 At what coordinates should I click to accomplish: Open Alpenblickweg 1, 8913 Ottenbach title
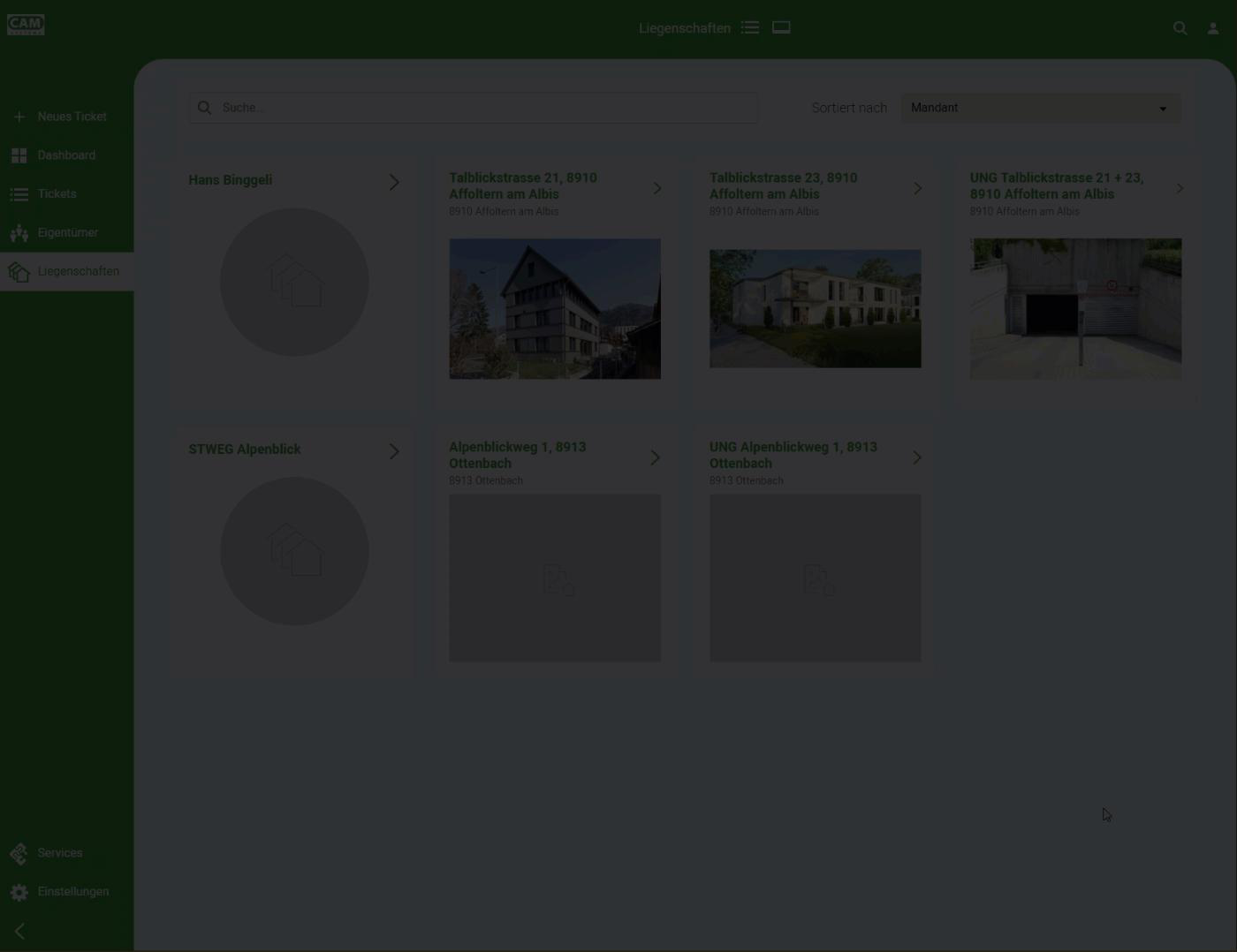point(518,455)
